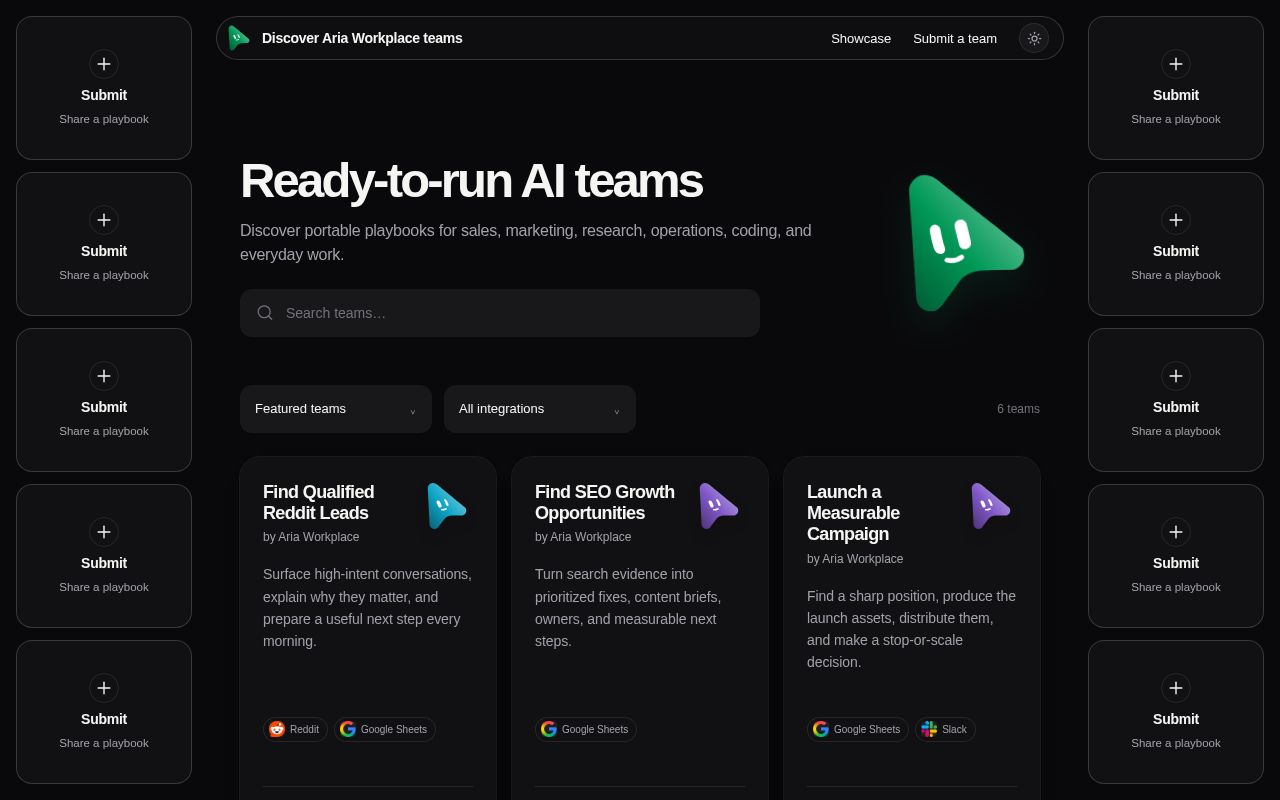Screen dimensions: 1280x800
Task: Click the Slack logo in the Slack badge
Action: 929,729
